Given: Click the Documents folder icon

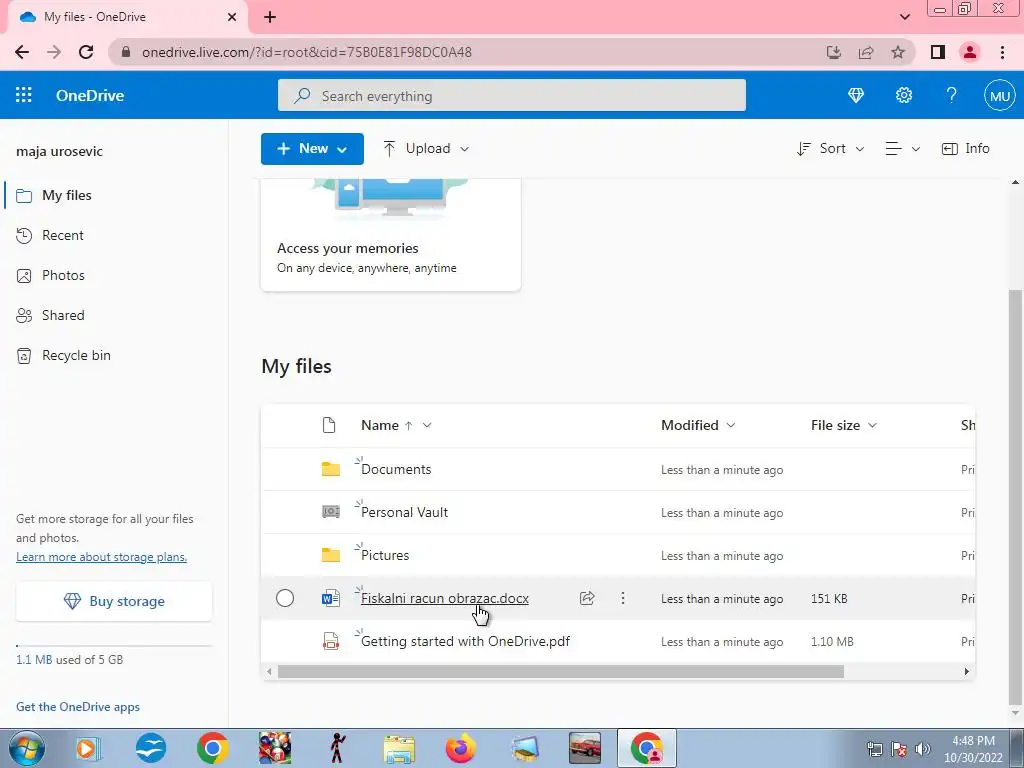Looking at the screenshot, I should (330, 469).
